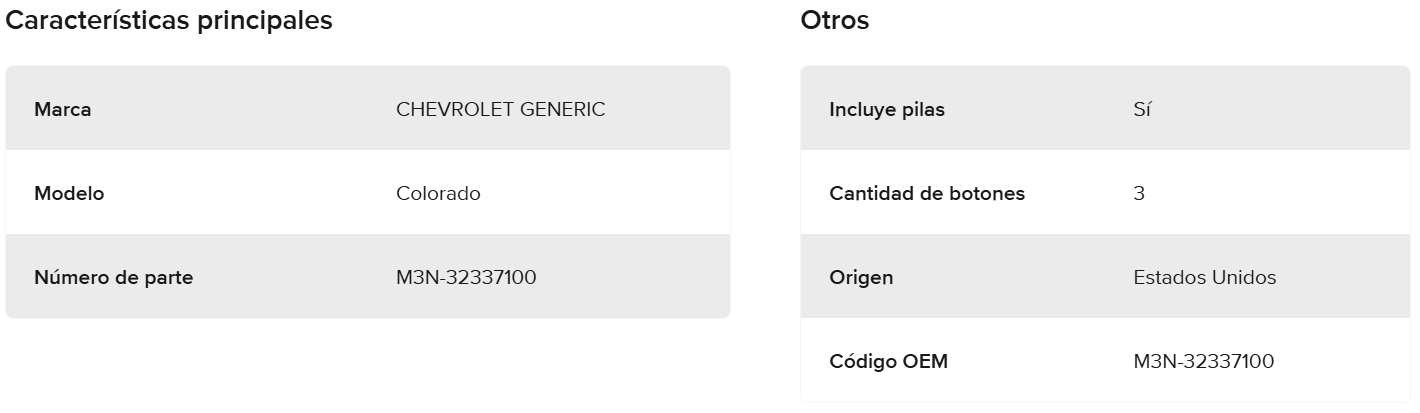This screenshot has width=1420, height=413.
Task: Click the Sí value for Incluye pilas
Action: [1142, 109]
